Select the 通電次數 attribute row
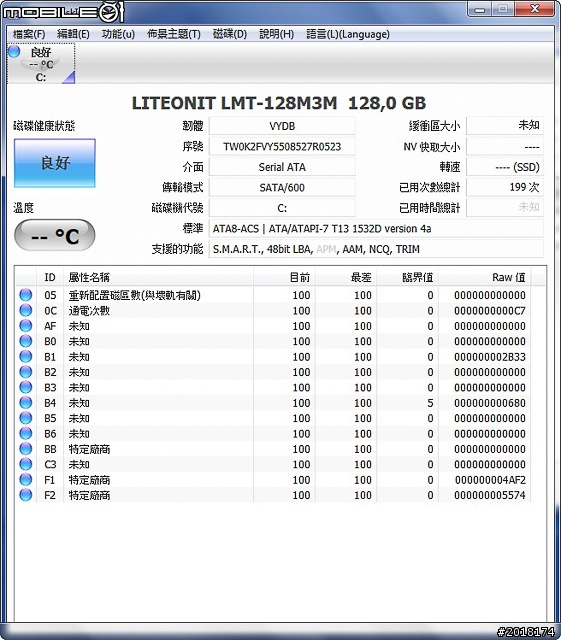Screen dimensions: 561x640 click(273, 310)
